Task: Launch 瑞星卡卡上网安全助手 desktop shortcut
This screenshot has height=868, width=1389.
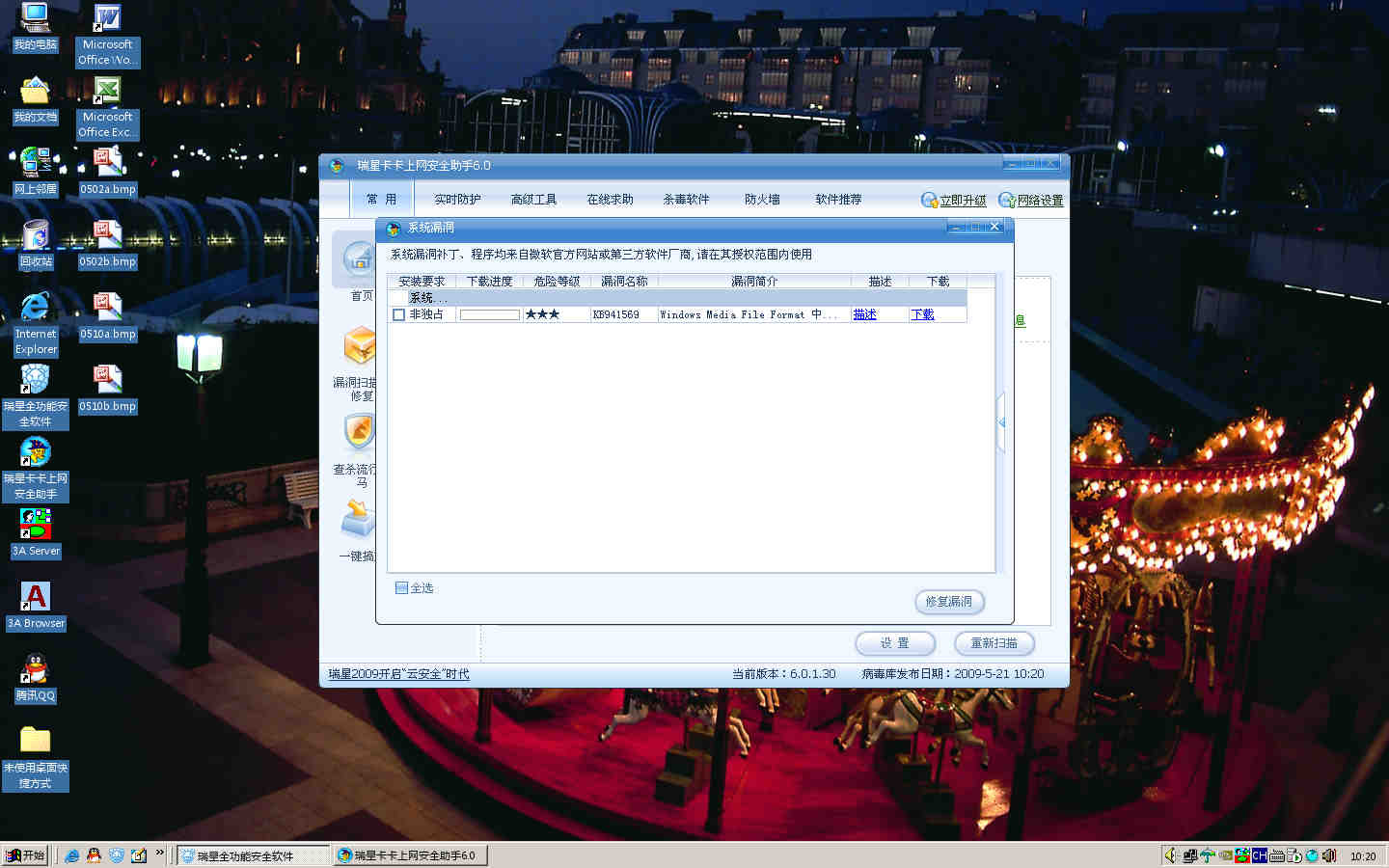Action: tap(36, 469)
